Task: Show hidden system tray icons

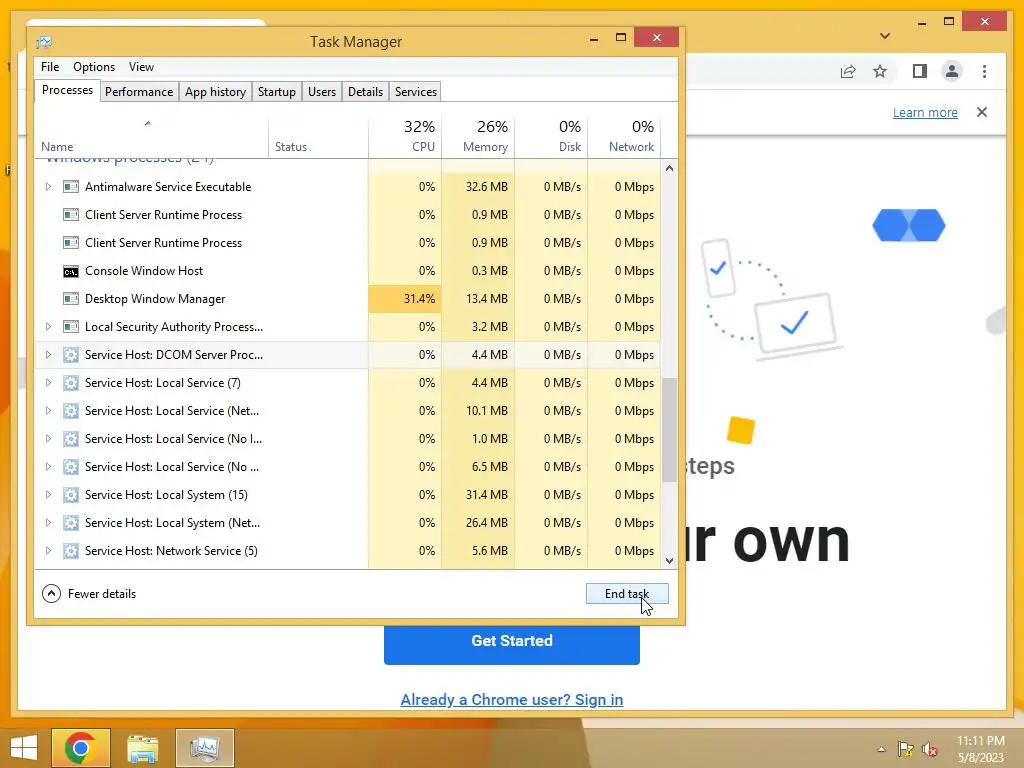Action: click(881, 749)
